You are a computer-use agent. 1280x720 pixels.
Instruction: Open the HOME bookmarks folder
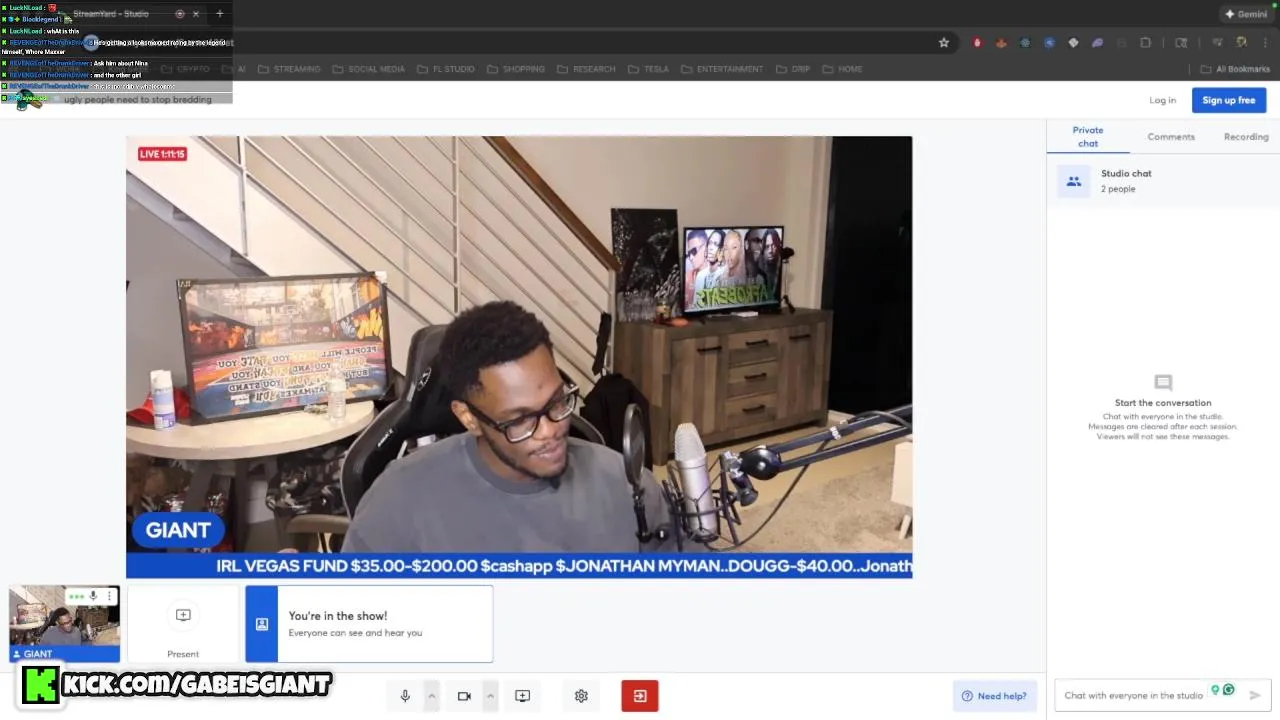tap(842, 69)
